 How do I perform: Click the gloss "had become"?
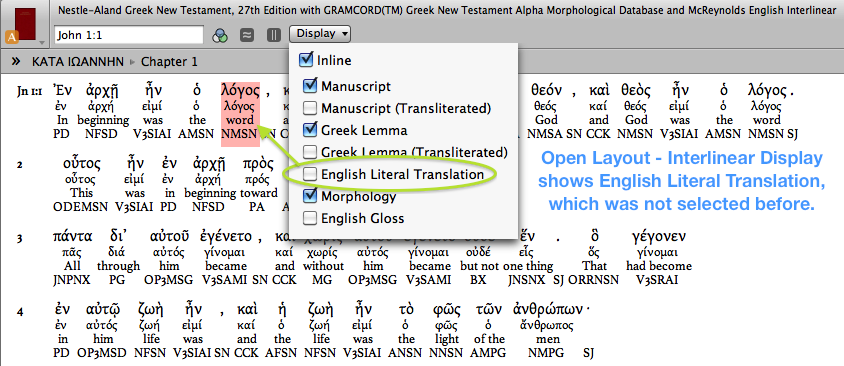[x=659, y=266]
